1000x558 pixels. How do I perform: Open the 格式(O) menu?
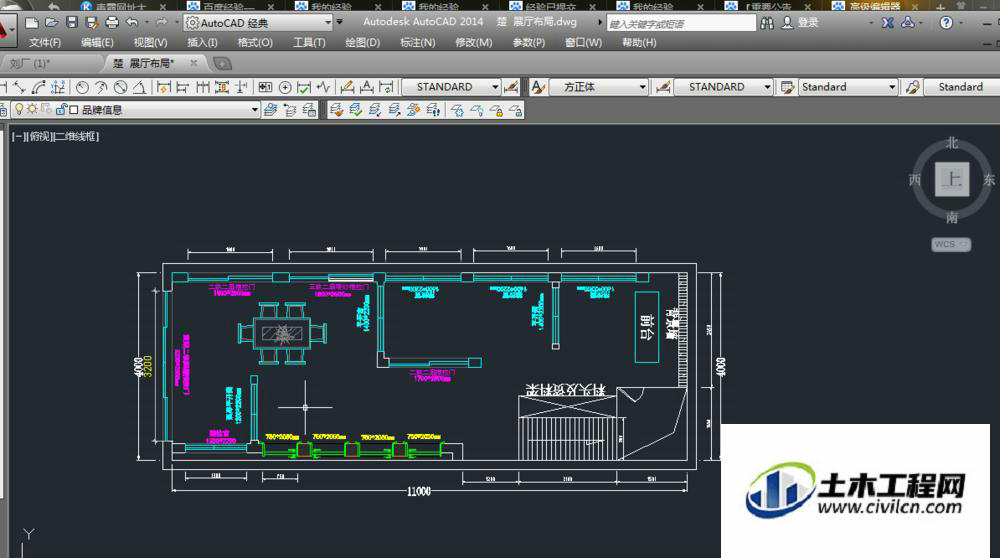click(255, 43)
